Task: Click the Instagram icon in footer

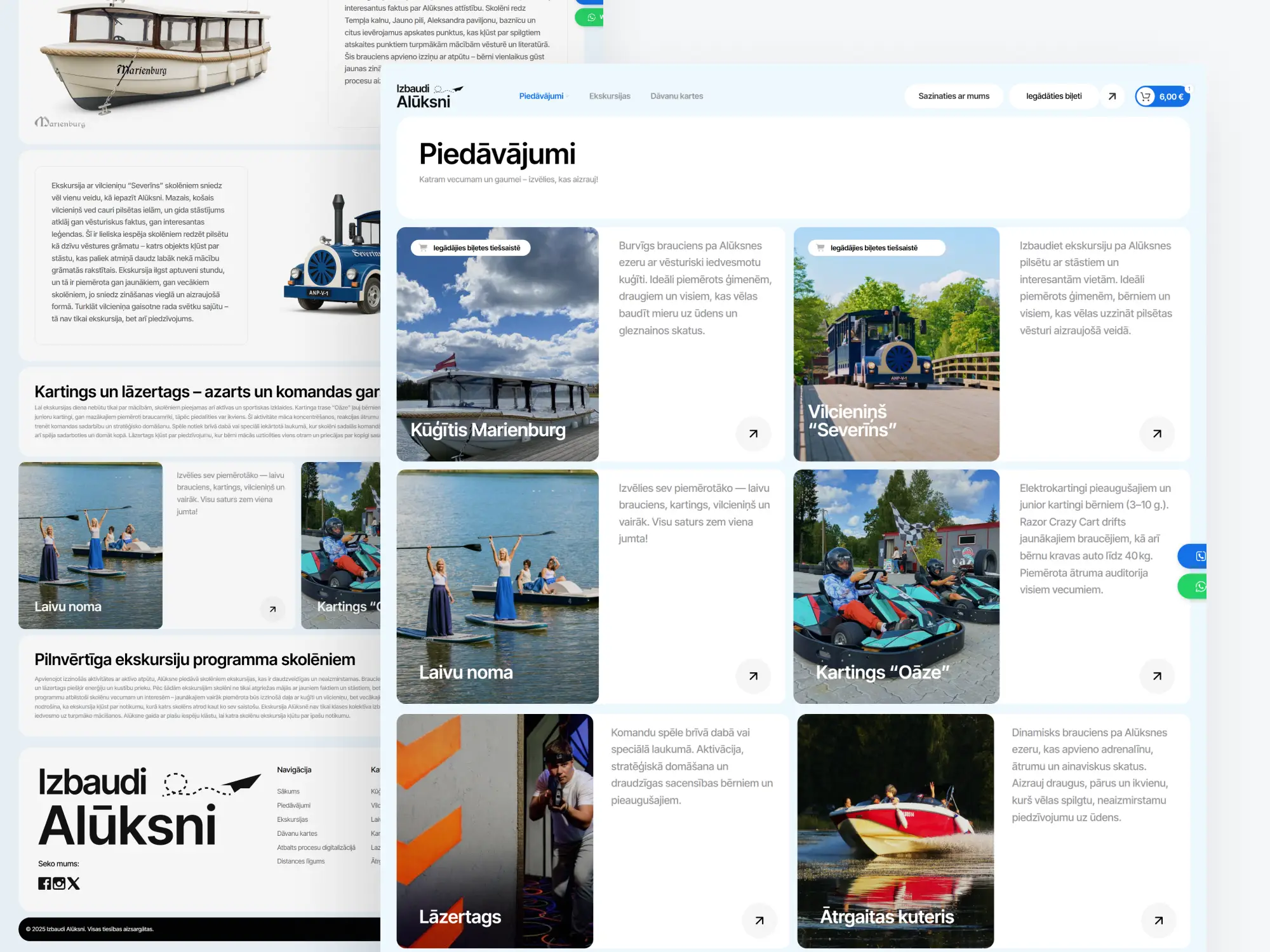Action: point(59,883)
